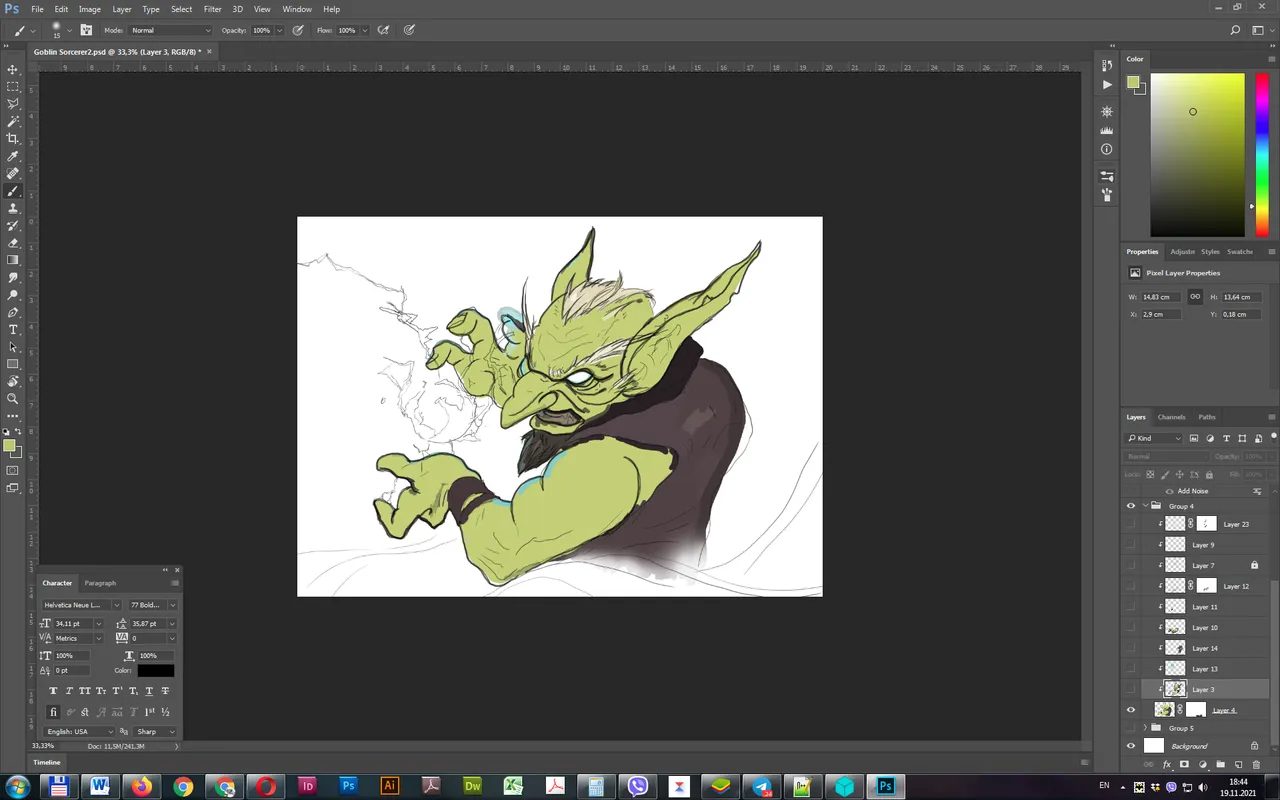Select the Magic Wand tool
This screenshot has height=800, width=1280.
pos(13,121)
